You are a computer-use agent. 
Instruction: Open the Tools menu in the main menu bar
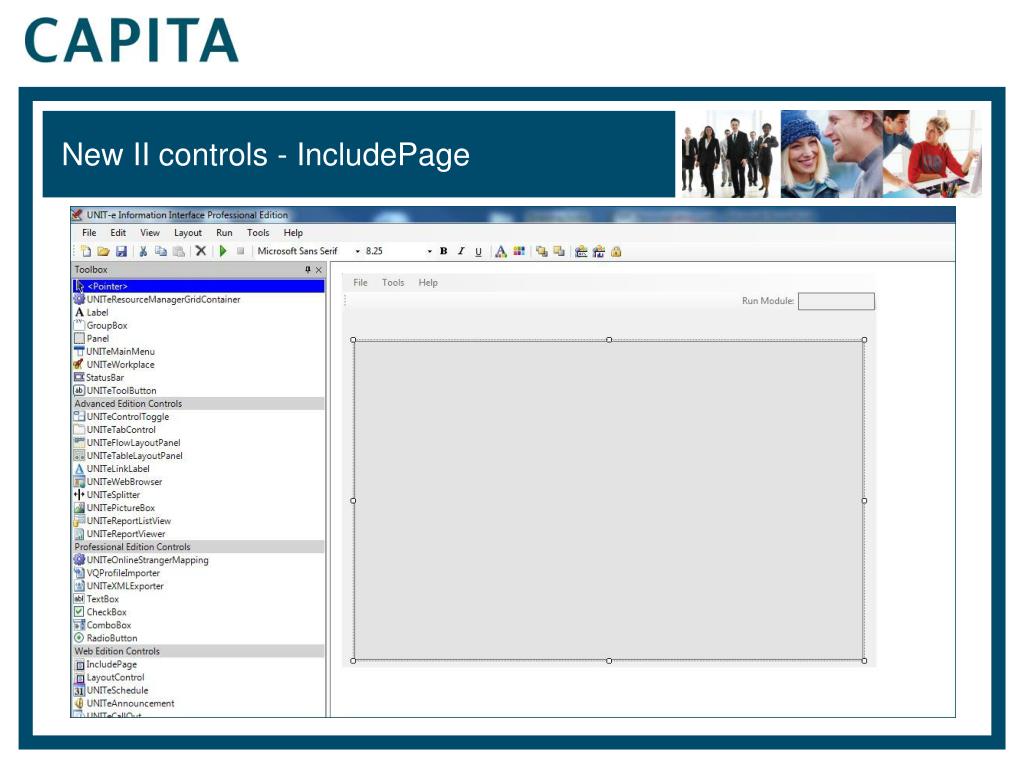click(x=258, y=232)
